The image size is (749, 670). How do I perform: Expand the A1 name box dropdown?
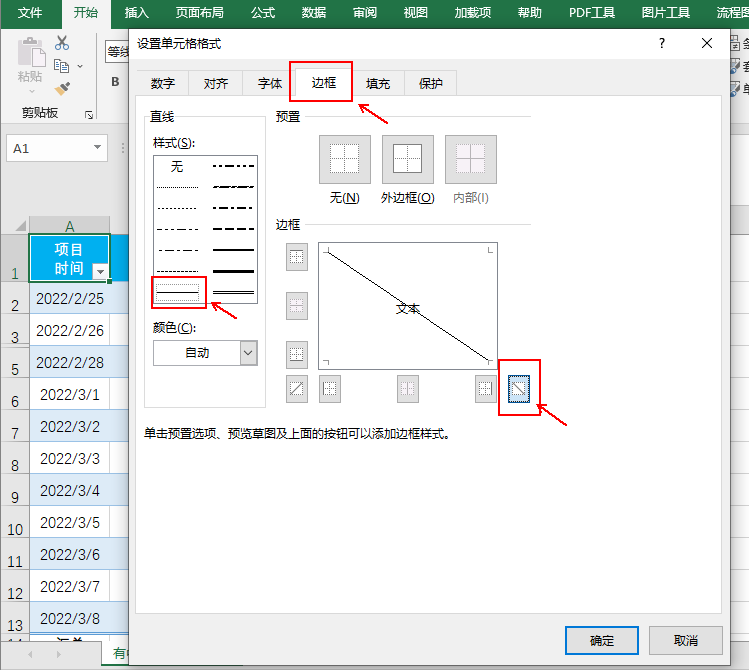pyautogui.click(x=97, y=148)
